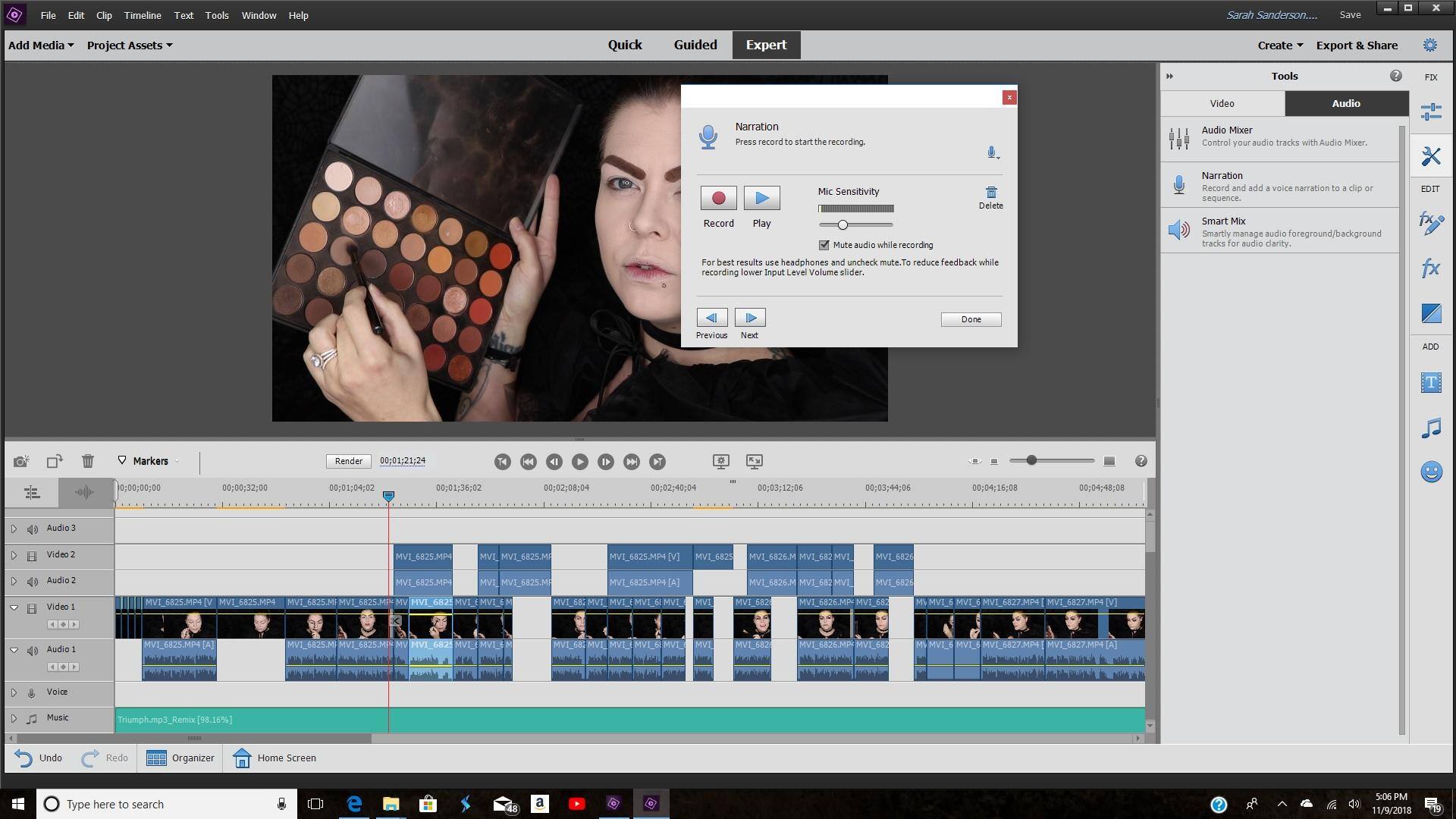1456x819 pixels.
Task: Click the red Record button in Narration
Action: (x=718, y=199)
